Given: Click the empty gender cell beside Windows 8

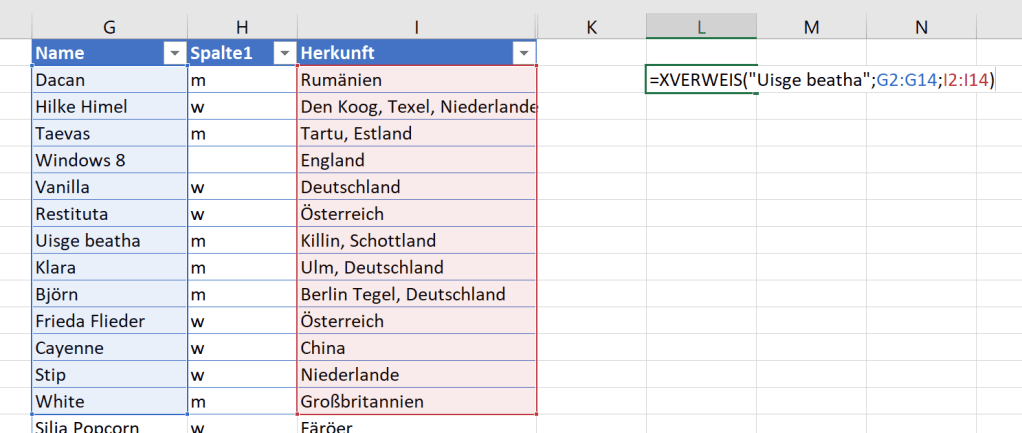Looking at the screenshot, I should coord(241,160).
